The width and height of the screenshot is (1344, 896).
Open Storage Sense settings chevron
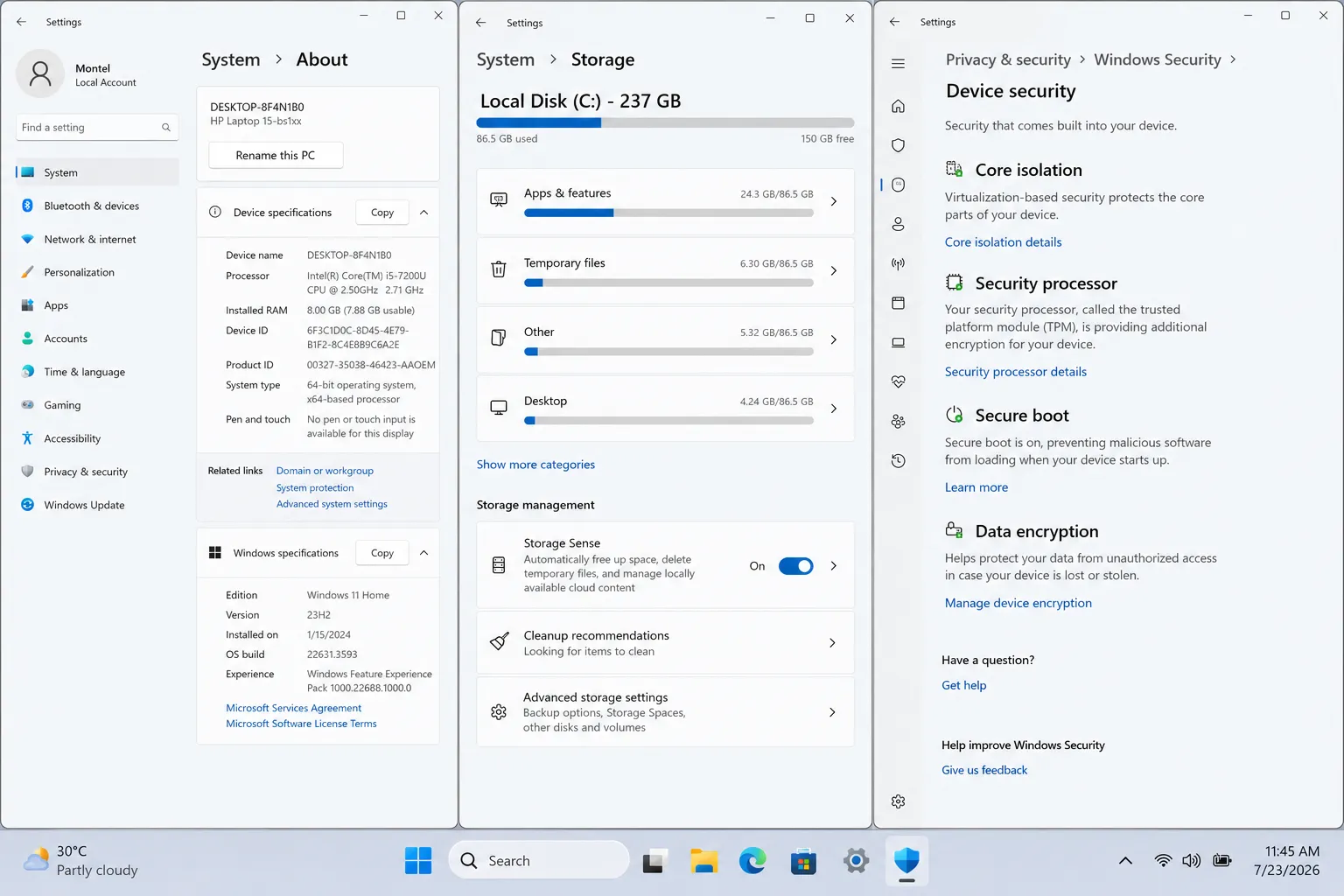833,566
